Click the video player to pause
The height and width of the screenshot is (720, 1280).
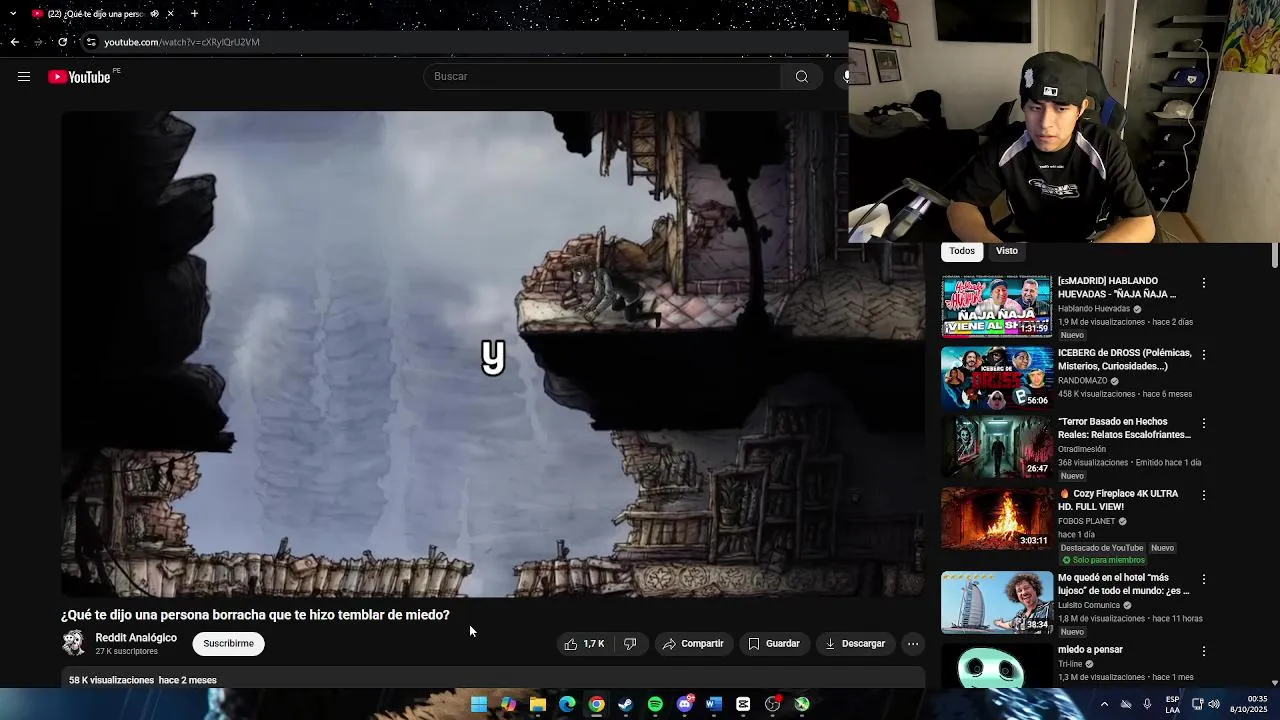[493, 353]
